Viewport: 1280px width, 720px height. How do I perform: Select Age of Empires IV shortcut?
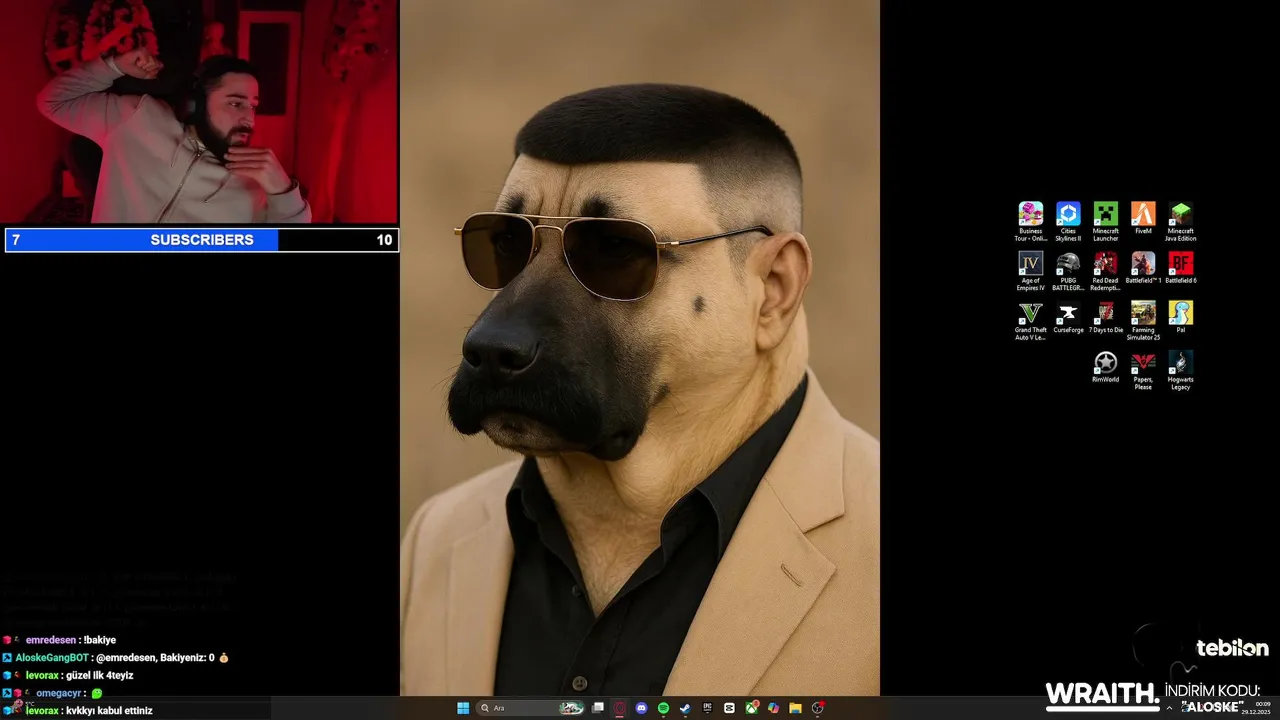pos(1030,271)
